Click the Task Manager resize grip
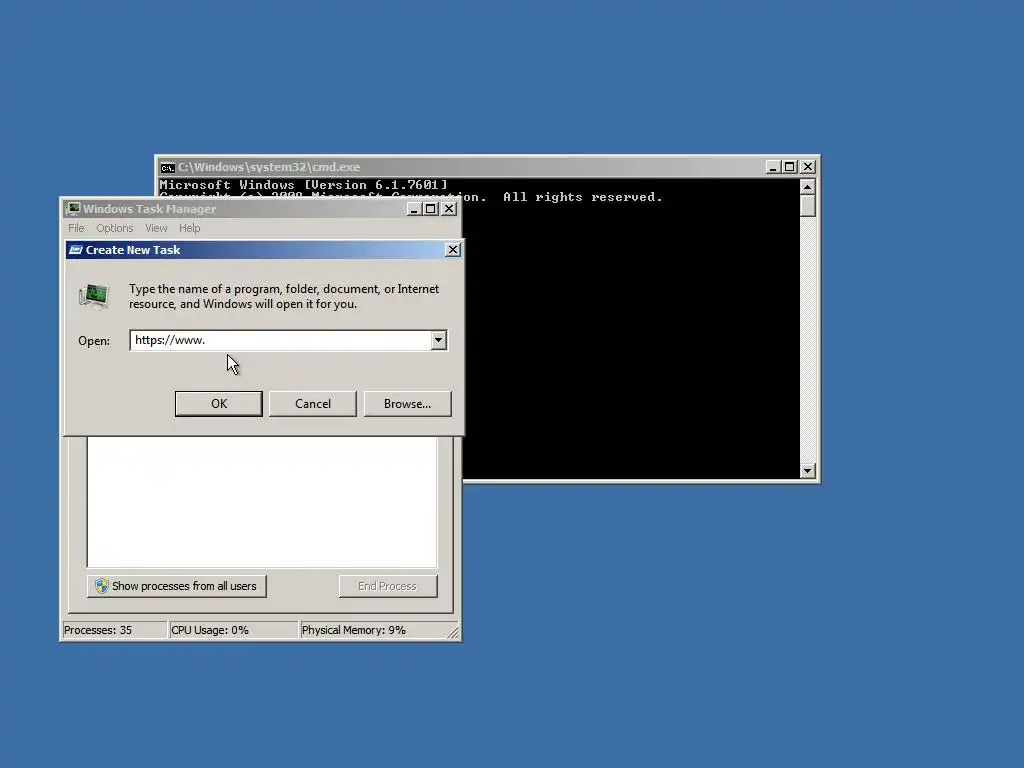This screenshot has height=768, width=1024. (453, 632)
